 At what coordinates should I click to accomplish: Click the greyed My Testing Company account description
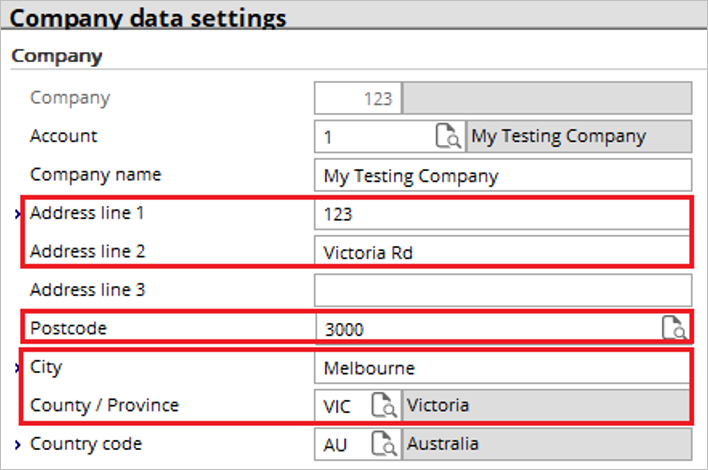pyautogui.click(x=579, y=136)
